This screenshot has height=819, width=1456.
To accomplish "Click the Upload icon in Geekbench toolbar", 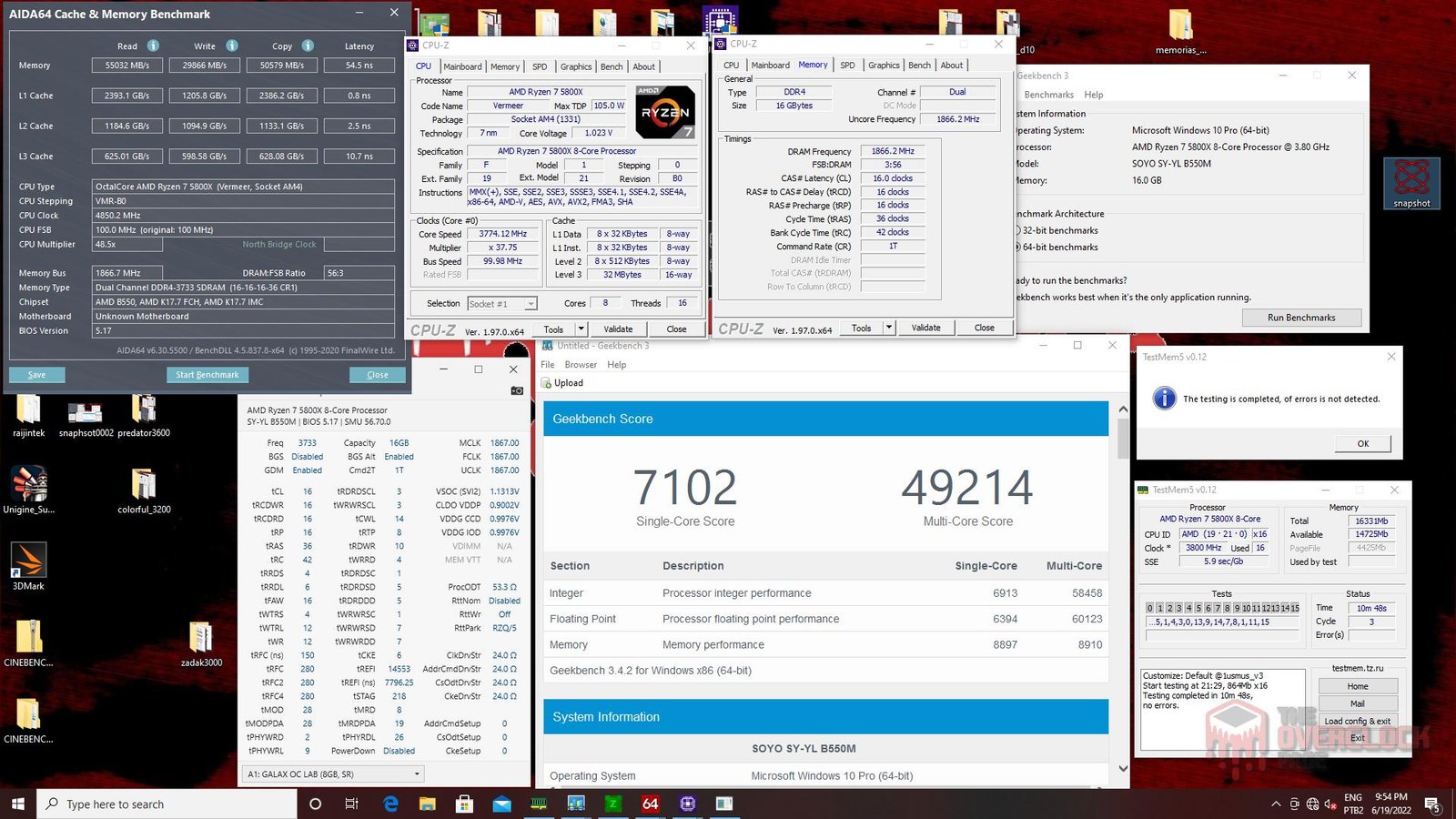I will (x=547, y=383).
